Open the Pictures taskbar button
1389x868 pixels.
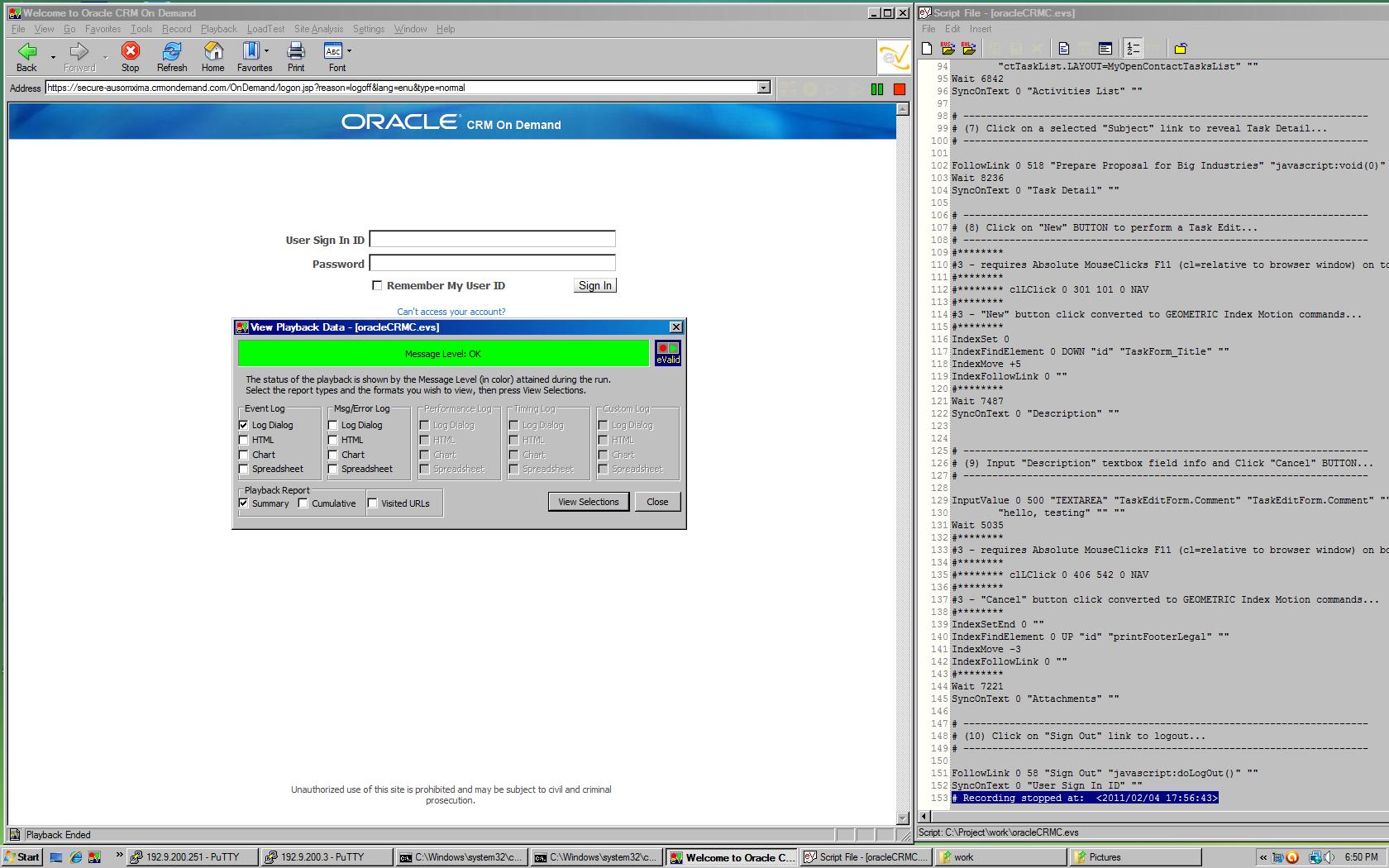1135,857
